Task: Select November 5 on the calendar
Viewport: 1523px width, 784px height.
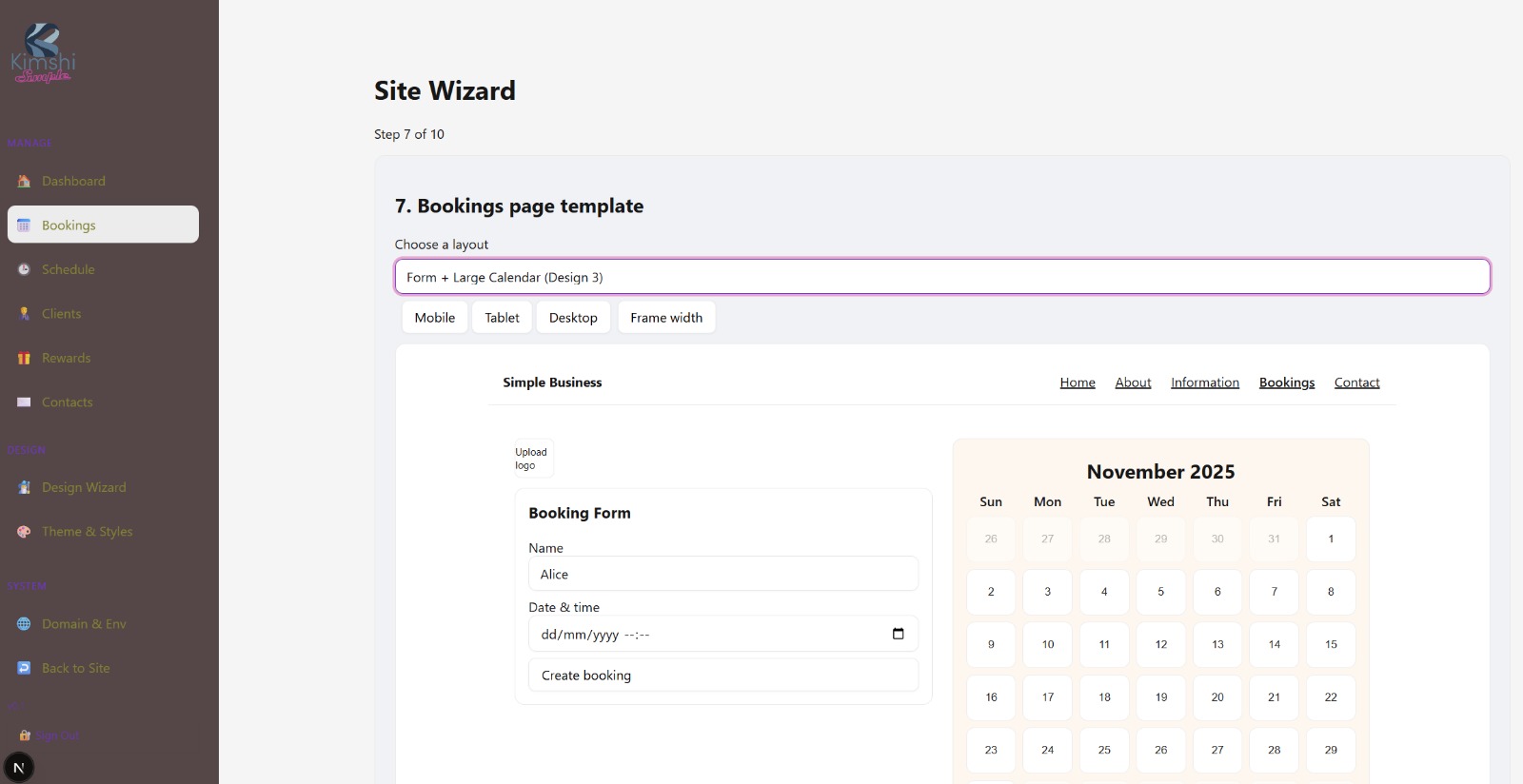Action: (1161, 592)
